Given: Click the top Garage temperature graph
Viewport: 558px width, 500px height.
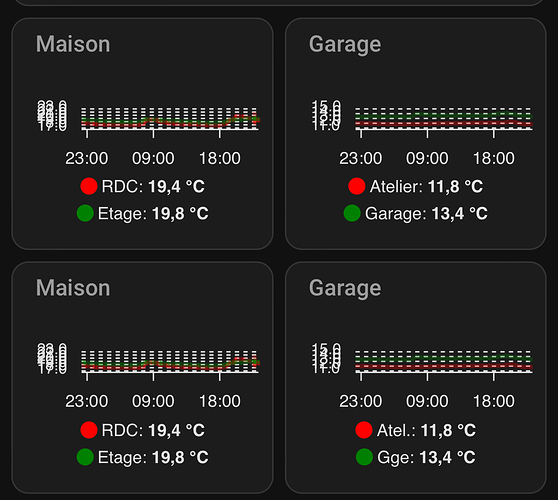Looking at the screenshot, I should coord(422,133).
